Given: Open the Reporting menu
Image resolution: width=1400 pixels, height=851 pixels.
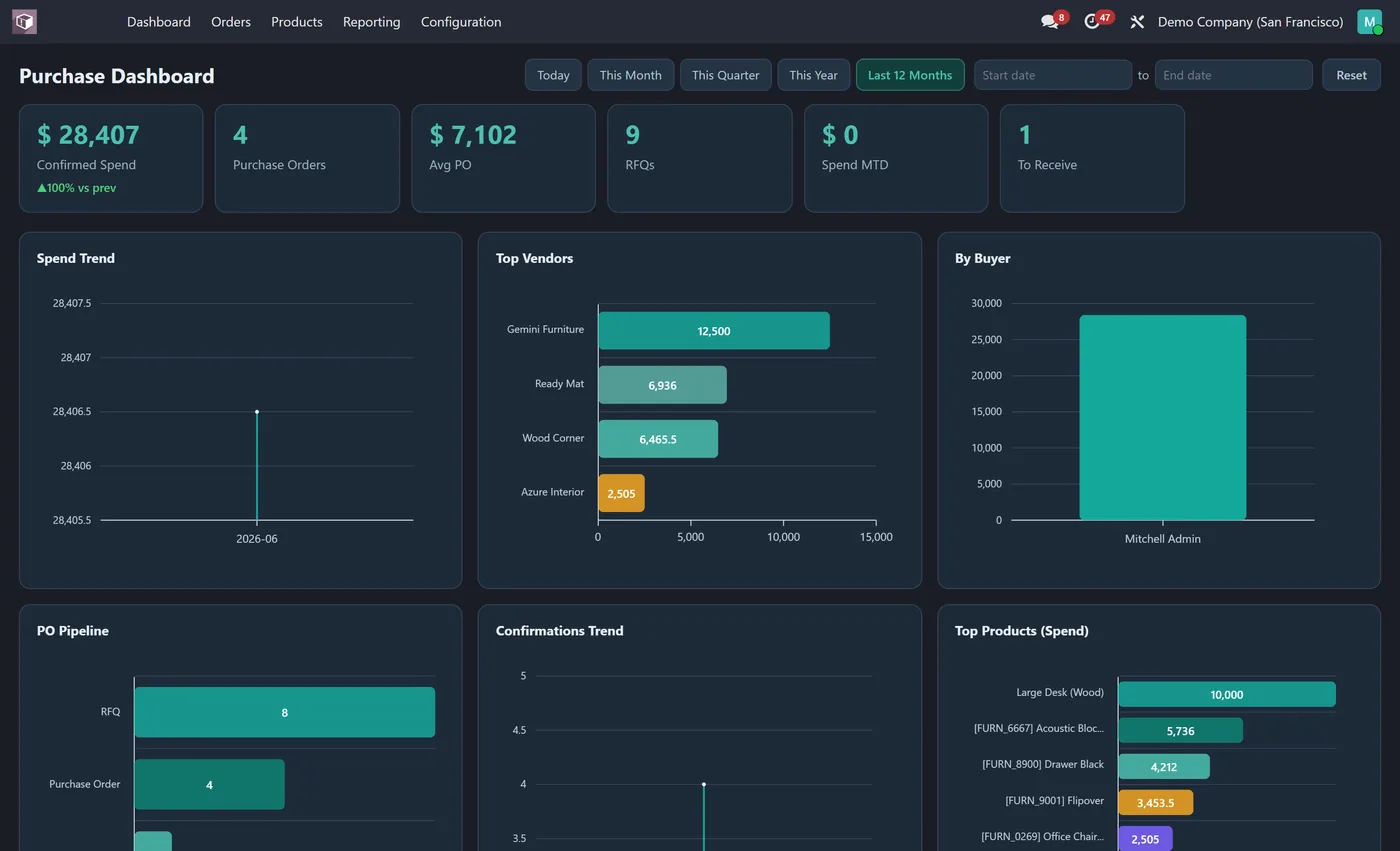Looking at the screenshot, I should click(371, 21).
